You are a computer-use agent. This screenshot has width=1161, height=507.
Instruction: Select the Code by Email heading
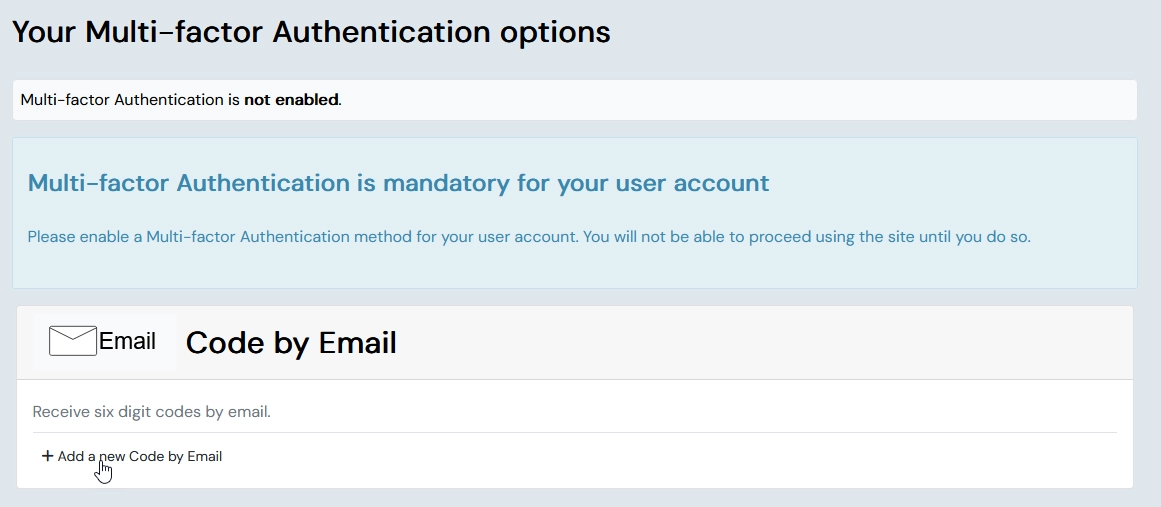[291, 343]
